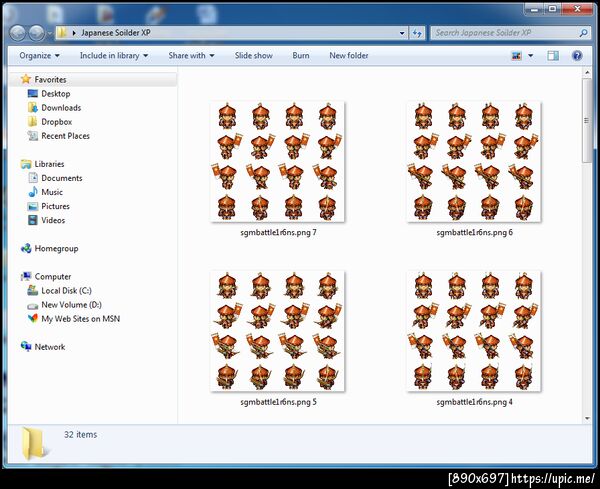600x489 pixels.
Task: Click the Pictures library icon
Action: 33,206
